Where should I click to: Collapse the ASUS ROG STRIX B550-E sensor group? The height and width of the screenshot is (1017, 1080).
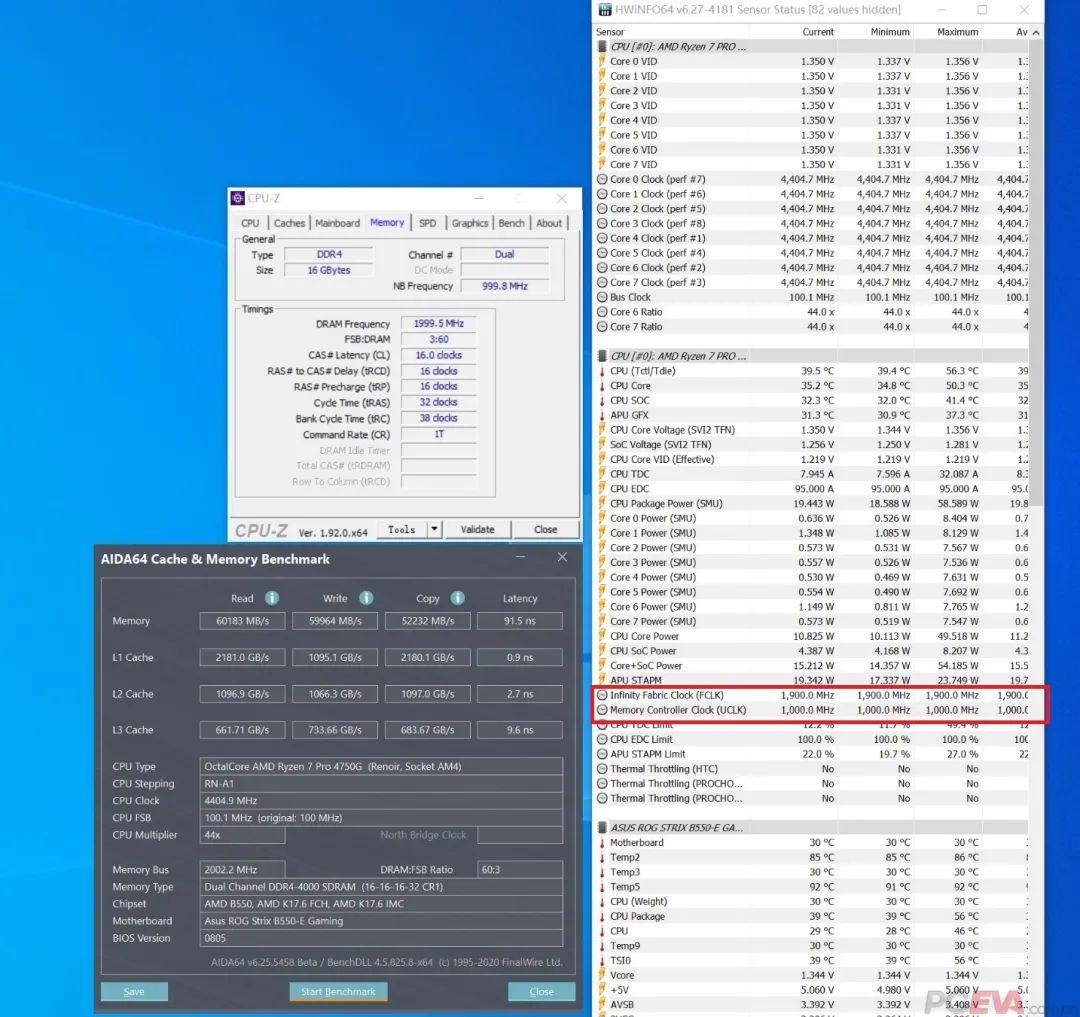pos(602,828)
